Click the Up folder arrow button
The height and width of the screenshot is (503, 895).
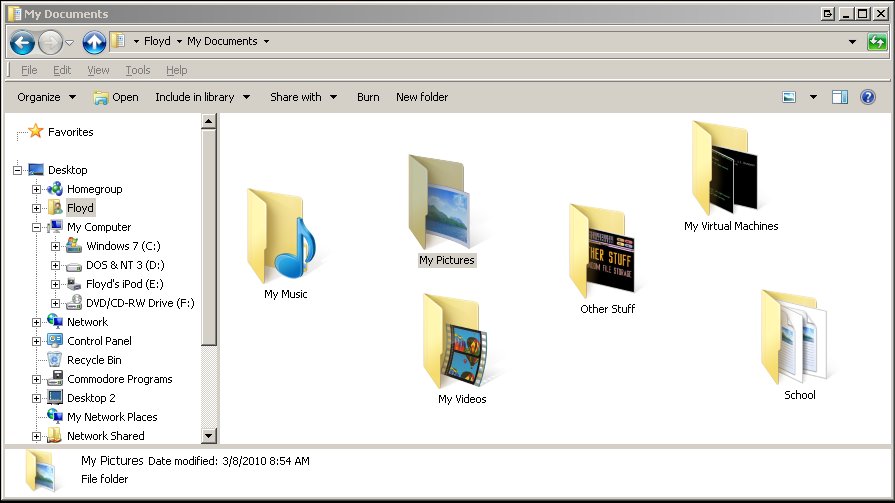pyautogui.click(x=94, y=42)
